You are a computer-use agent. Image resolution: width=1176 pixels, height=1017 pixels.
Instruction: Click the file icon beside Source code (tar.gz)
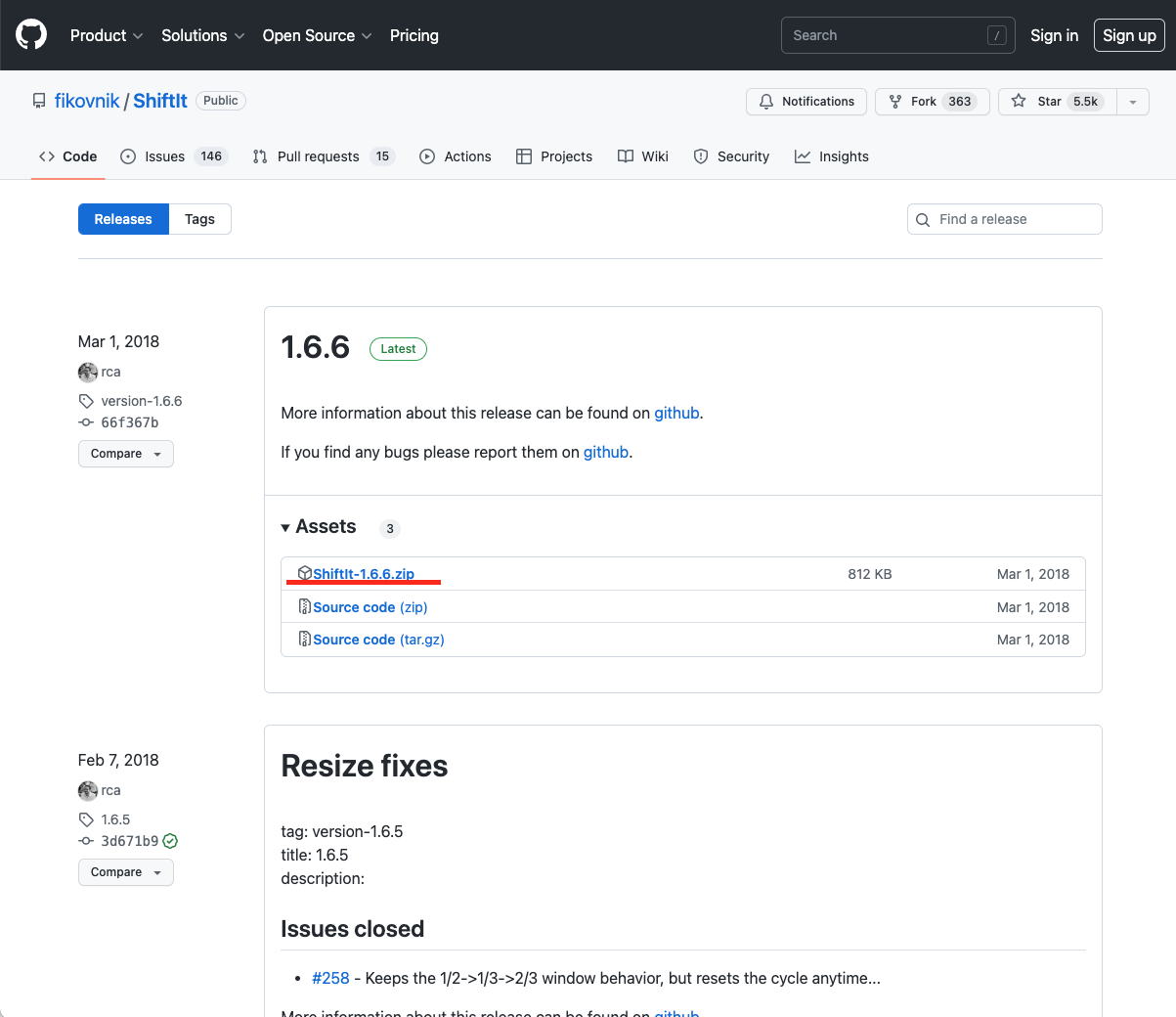[305, 639]
